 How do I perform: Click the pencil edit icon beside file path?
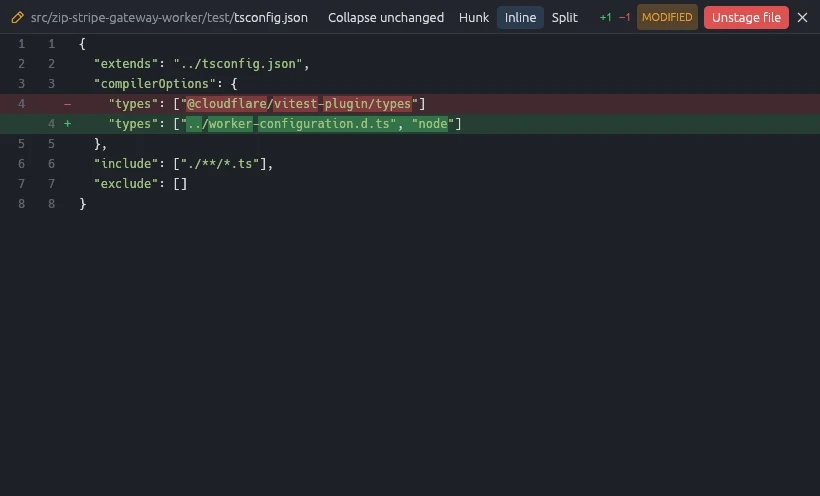pos(17,17)
